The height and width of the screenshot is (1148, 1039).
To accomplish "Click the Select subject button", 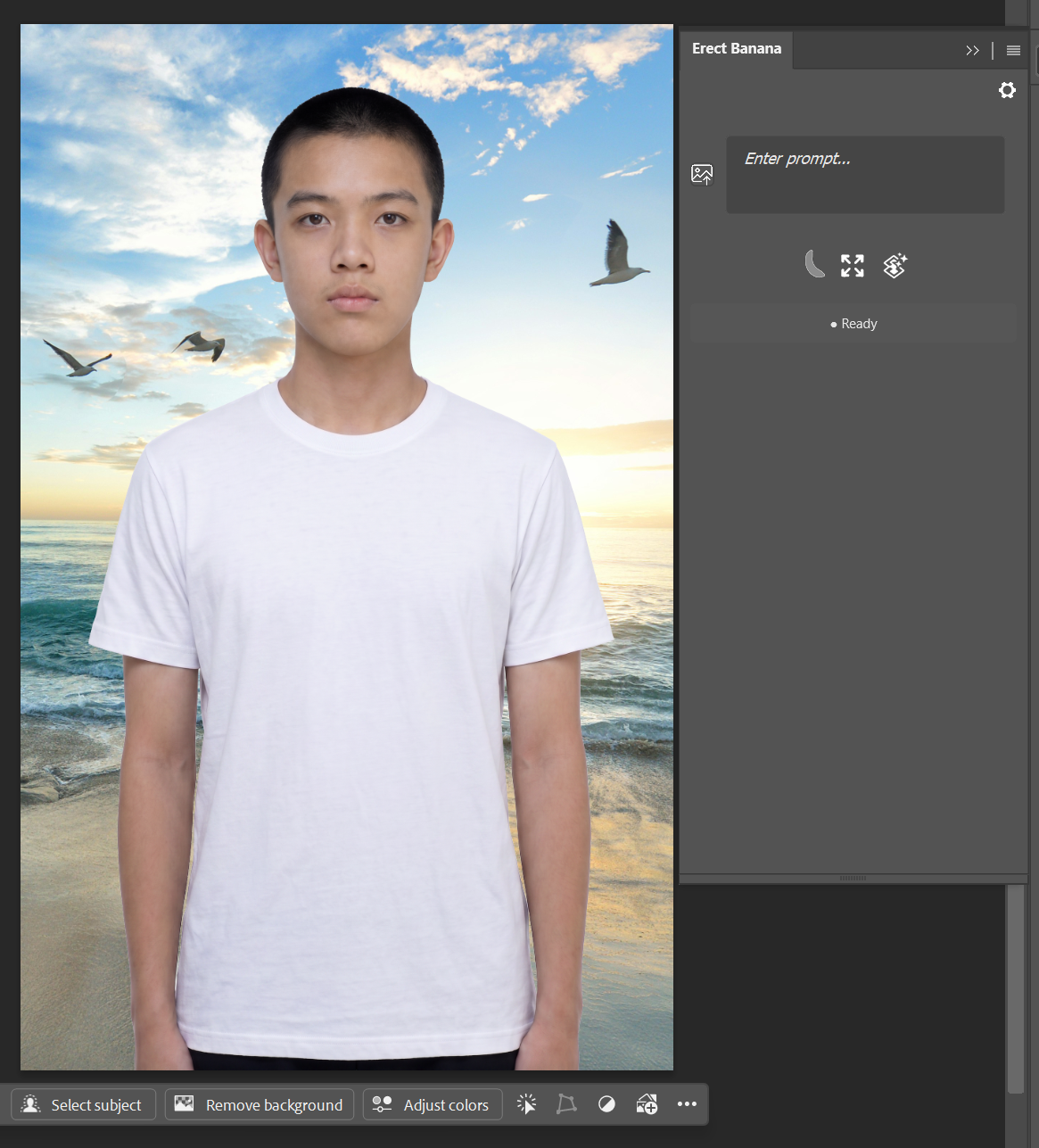I will (x=83, y=1104).
